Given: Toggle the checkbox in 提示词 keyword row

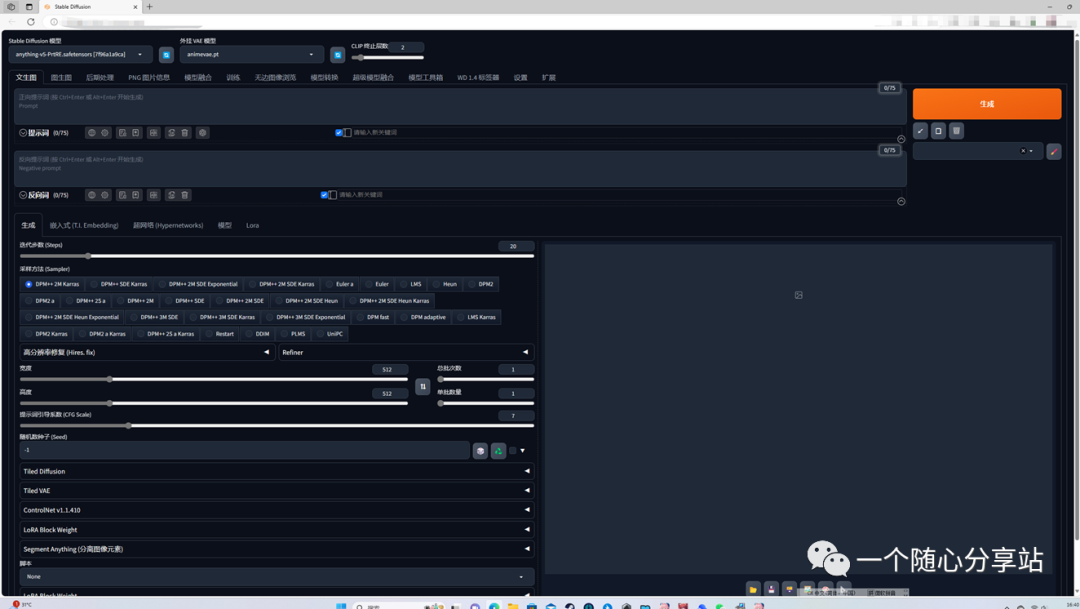Looking at the screenshot, I should (x=338, y=133).
